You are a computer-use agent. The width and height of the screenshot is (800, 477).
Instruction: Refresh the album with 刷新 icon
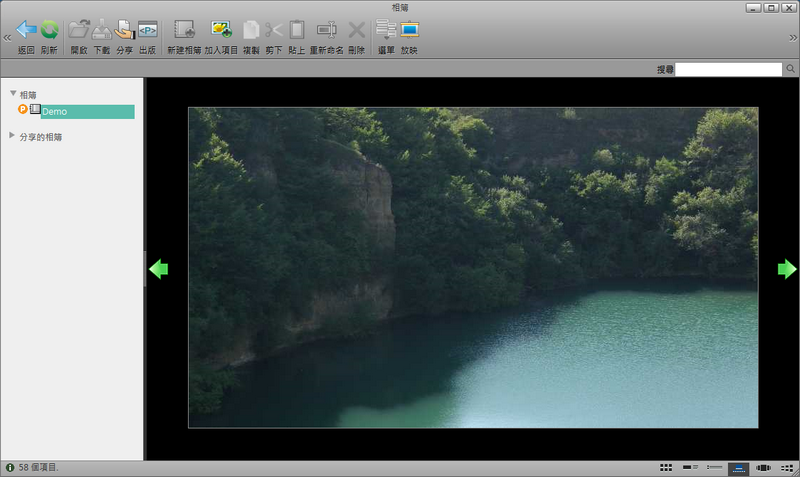[49, 31]
